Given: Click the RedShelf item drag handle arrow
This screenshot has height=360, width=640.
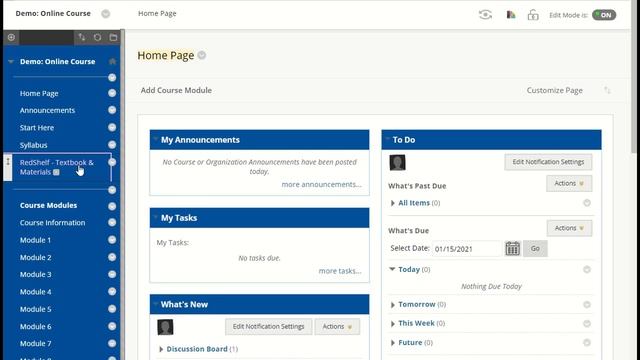Looking at the screenshot, I should (8, 162).
